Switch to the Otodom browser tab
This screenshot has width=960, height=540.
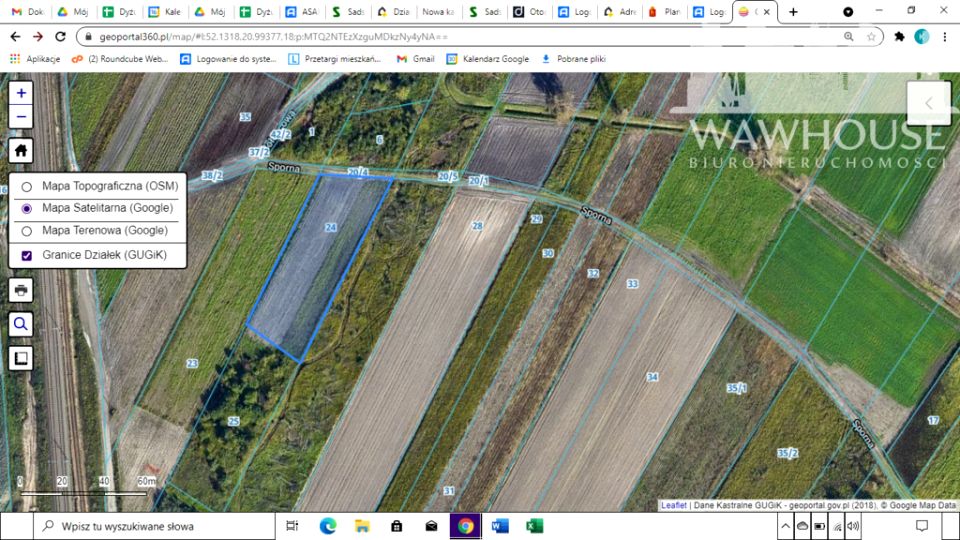pyautogui.click(x=528, y=12)
